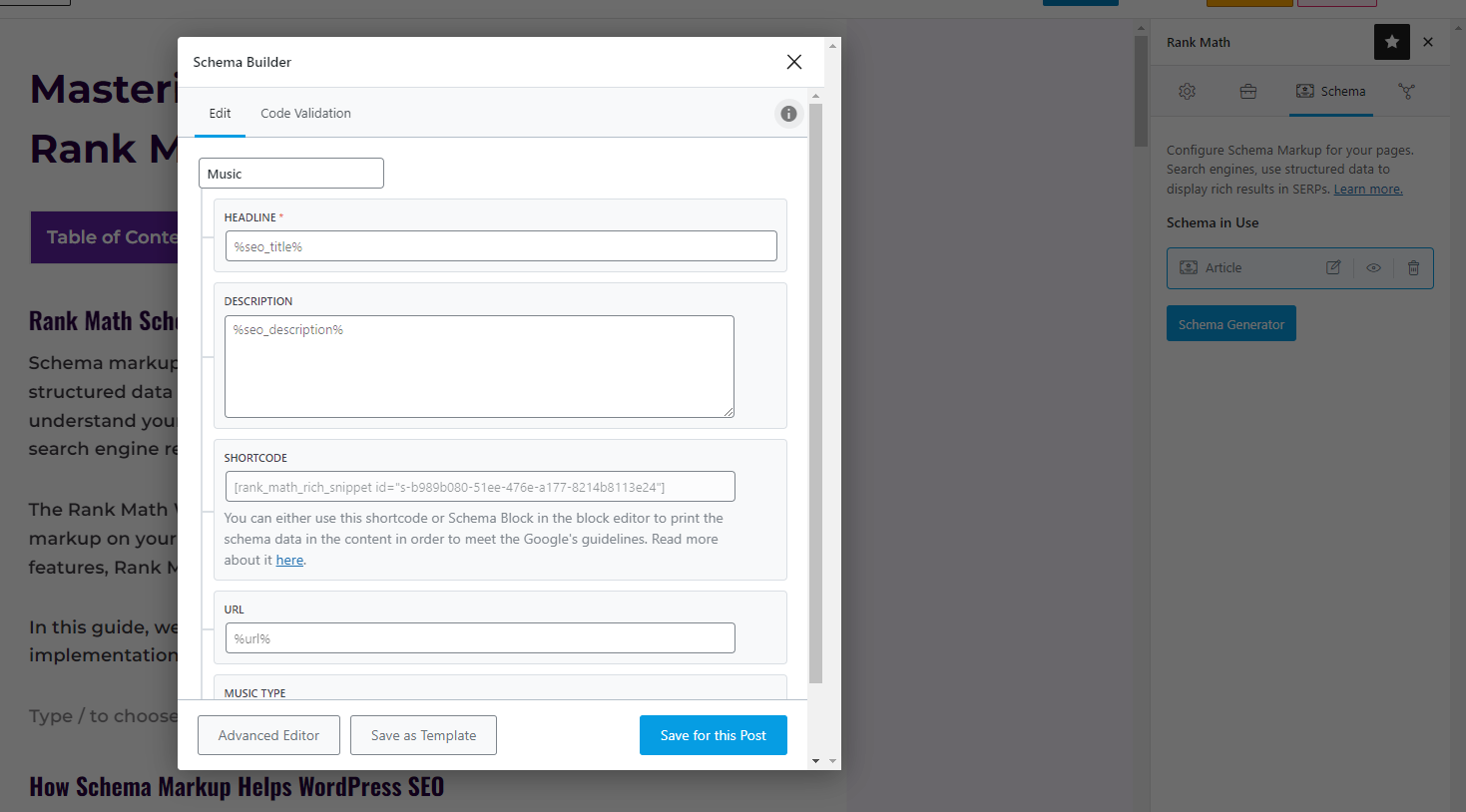Close the Schema Builder dialog
Viewport: 1466px width, 812px height.
[x=794, y=62]
